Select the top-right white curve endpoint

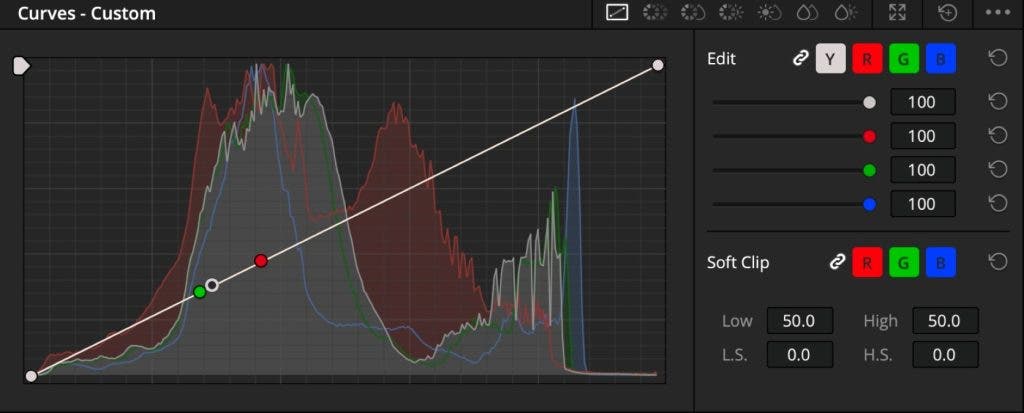pos(658,65)
